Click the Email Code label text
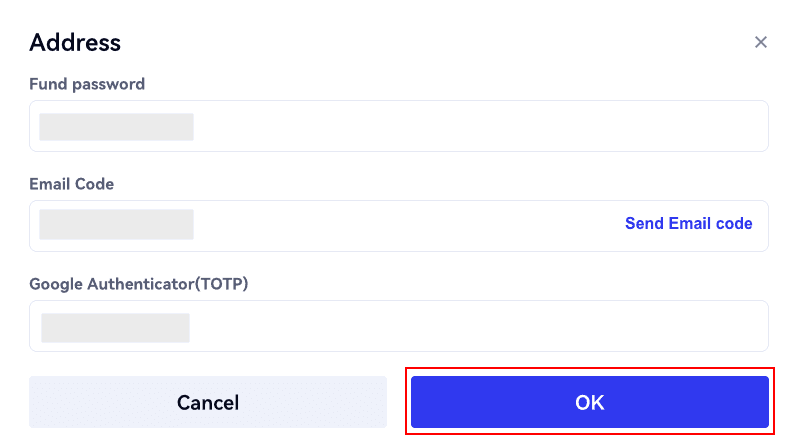Screen dimensions: 795x448 (72, 184)
